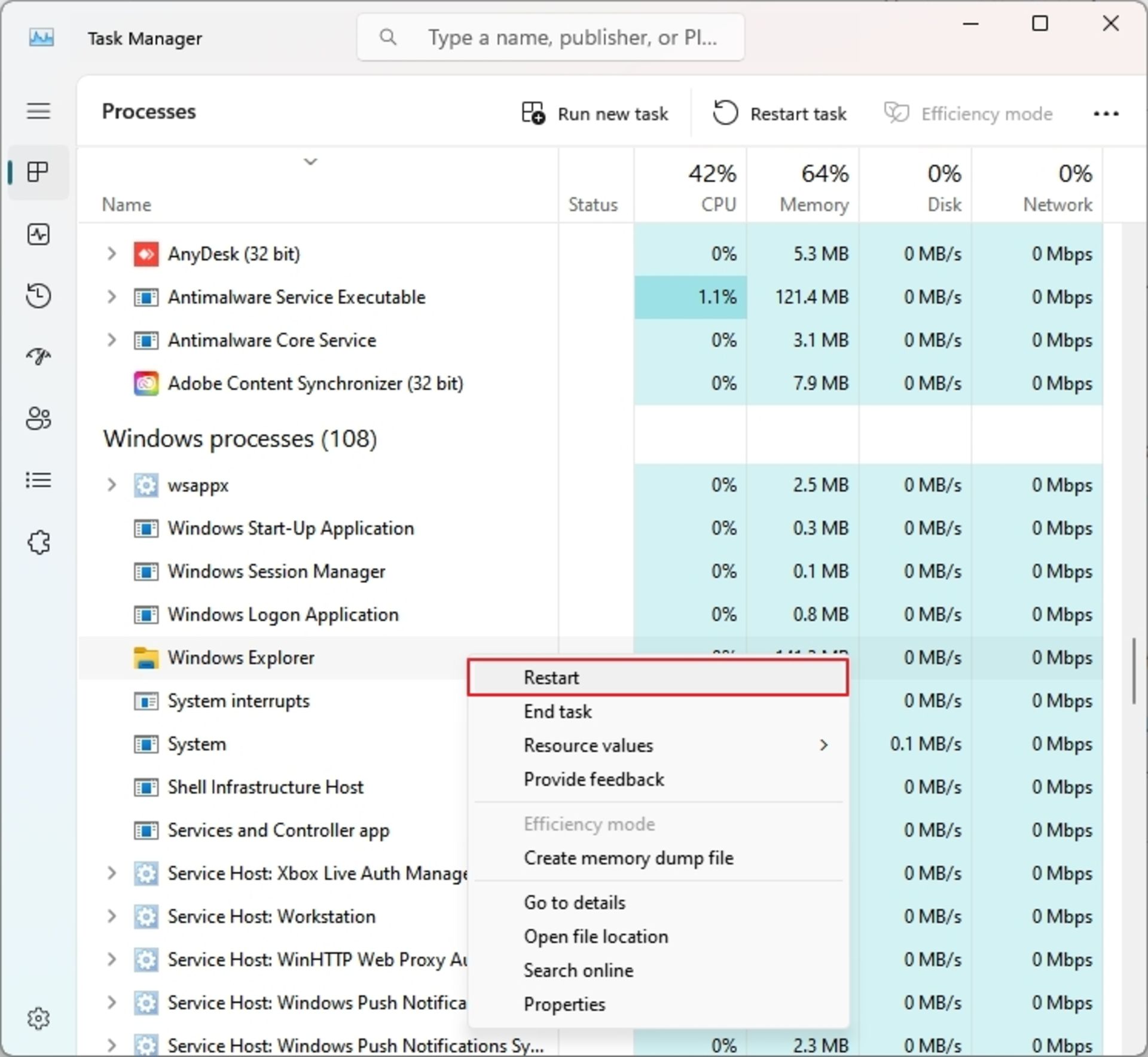Expand Antimalware Service Executable row
The height and width of the screenshot is (1057, 1148).
pyautogui.click(x=111, y=297)
